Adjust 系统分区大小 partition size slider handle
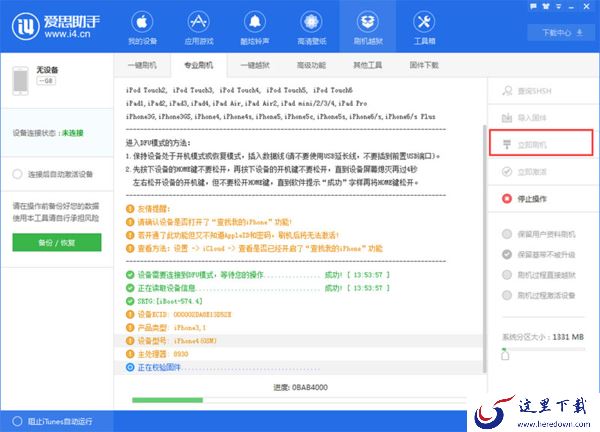The height and width of the screenshot is (432, 600). 505,354
